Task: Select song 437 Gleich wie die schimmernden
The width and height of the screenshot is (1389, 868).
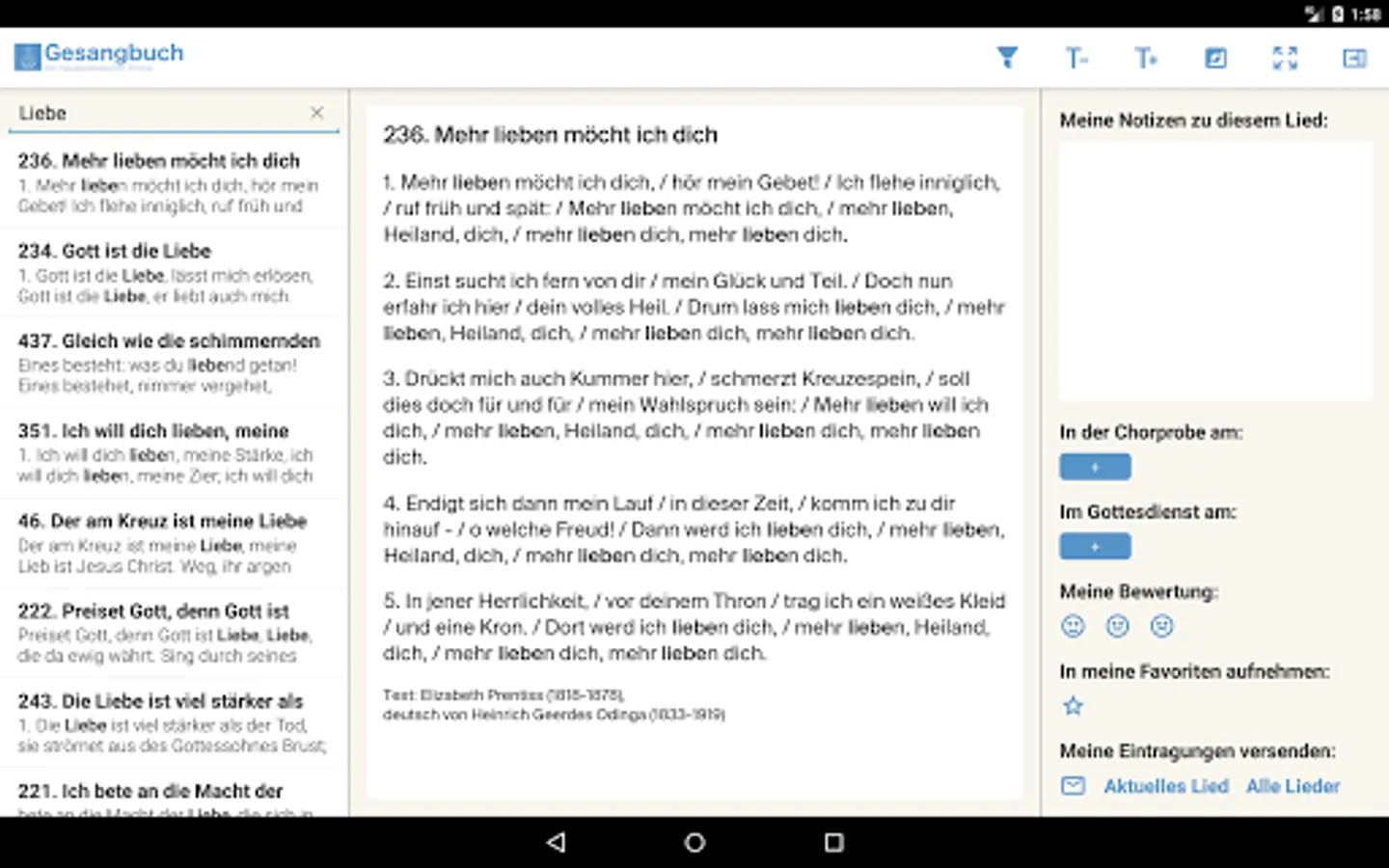Action: pyautogui.click(x=174, y=363)
